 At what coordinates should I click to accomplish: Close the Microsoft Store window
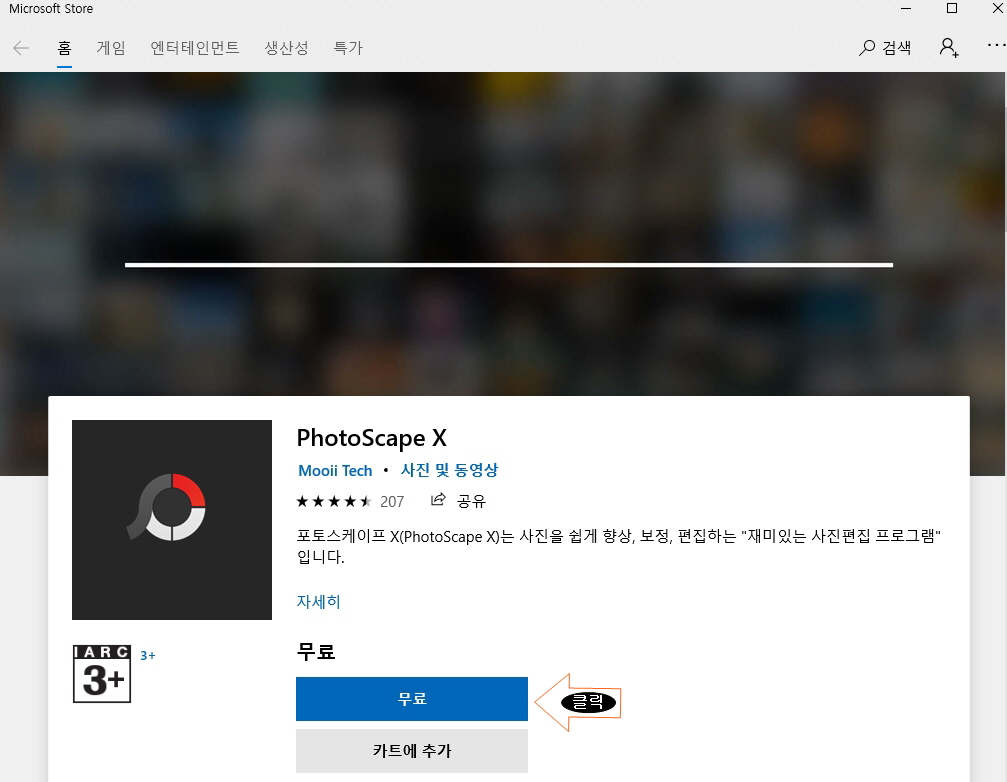998,8
